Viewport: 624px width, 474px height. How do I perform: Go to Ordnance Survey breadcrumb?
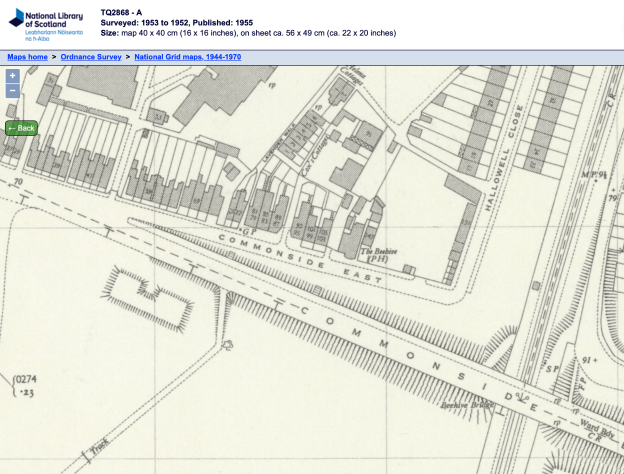click(x=91, y=57)
